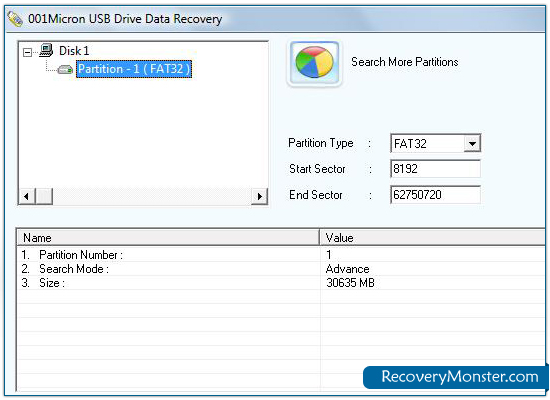Click the Search More Partitions label

pyautogui.click(x=405, y=62)
